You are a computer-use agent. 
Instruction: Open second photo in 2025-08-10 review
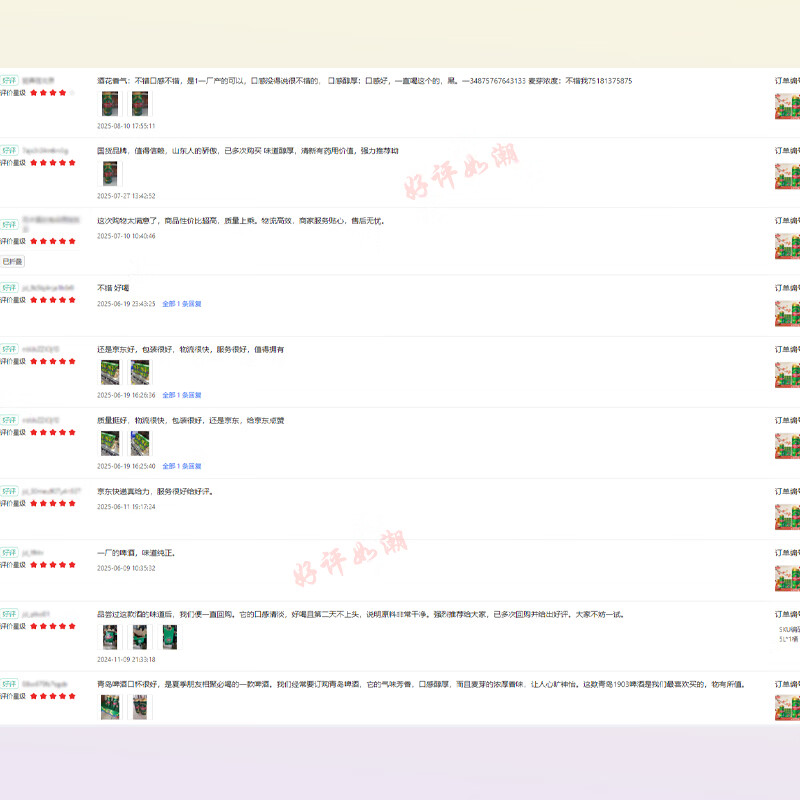(139, 104)
